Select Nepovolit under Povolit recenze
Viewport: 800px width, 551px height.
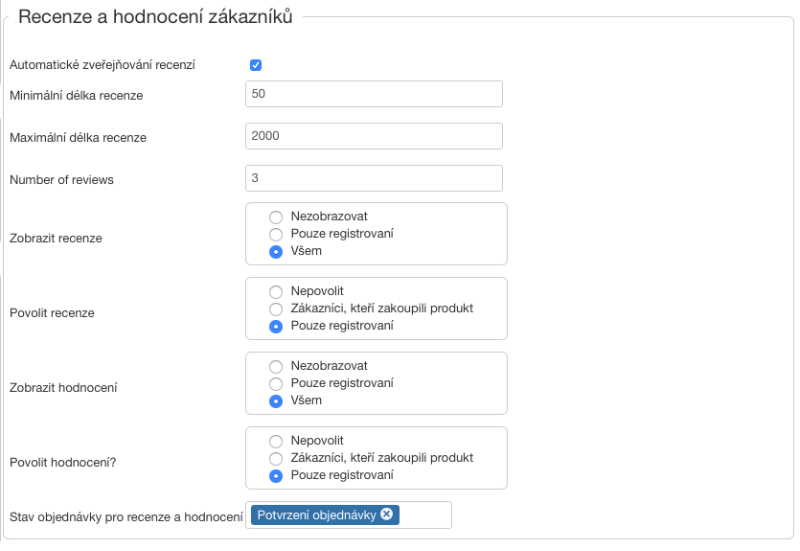click(x=276, y=291)
